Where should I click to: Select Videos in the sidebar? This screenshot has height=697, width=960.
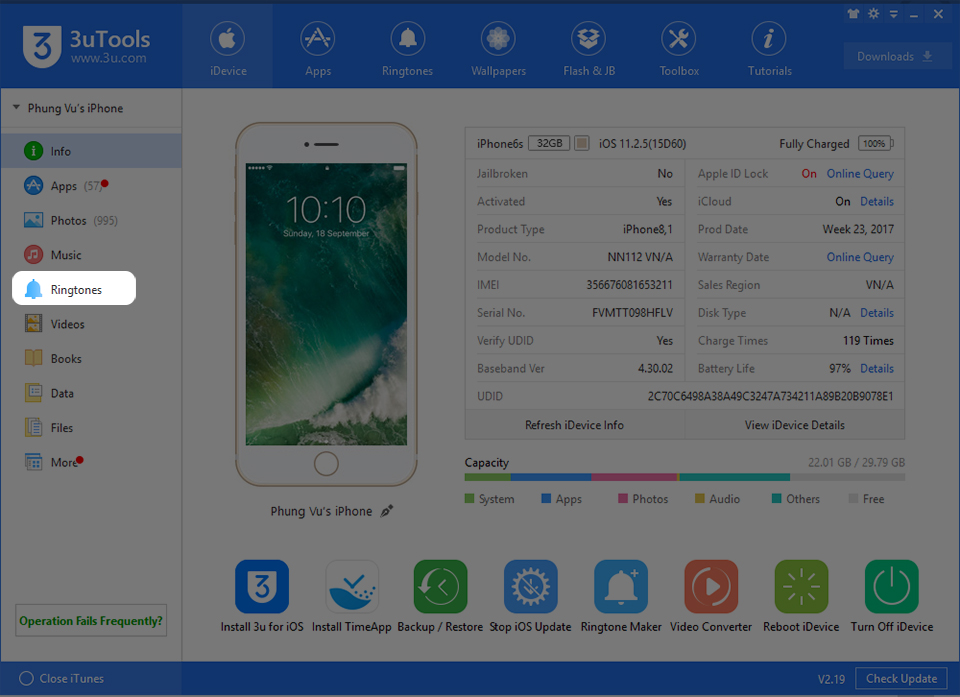pos(91,324)
